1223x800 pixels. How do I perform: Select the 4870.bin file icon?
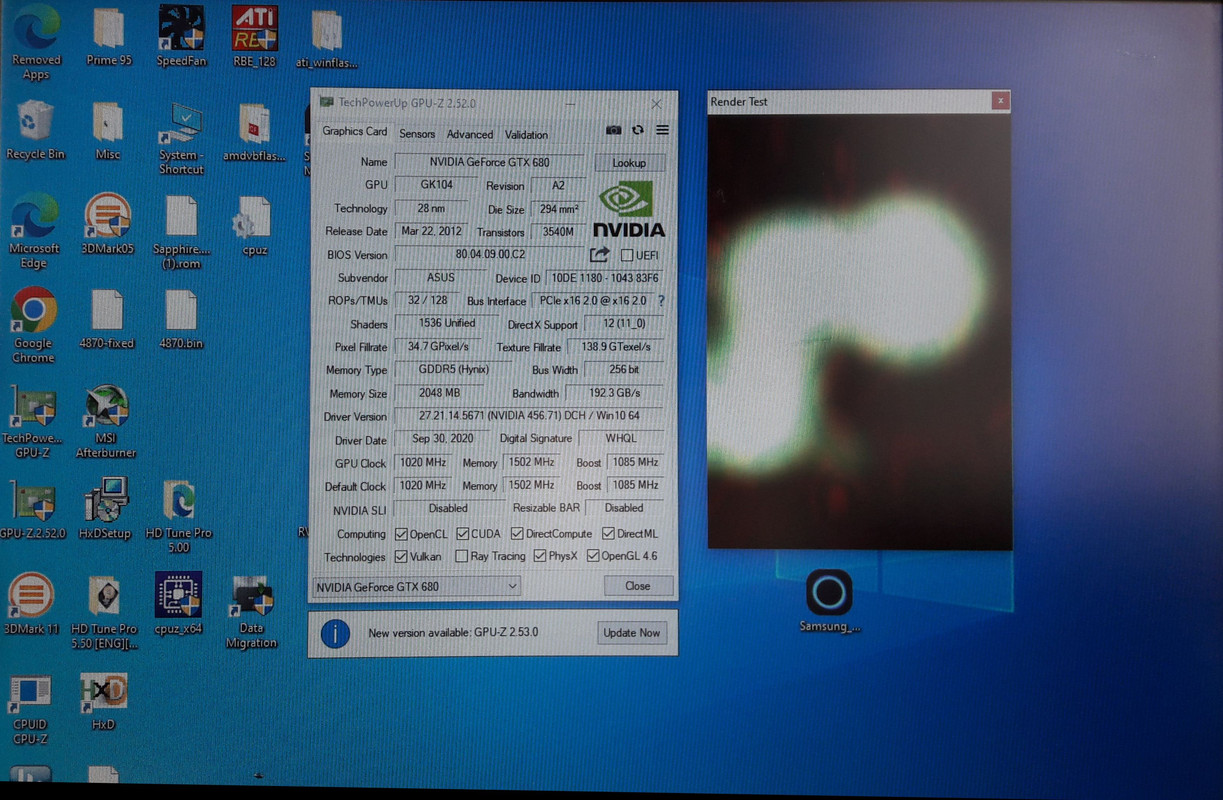181,319
